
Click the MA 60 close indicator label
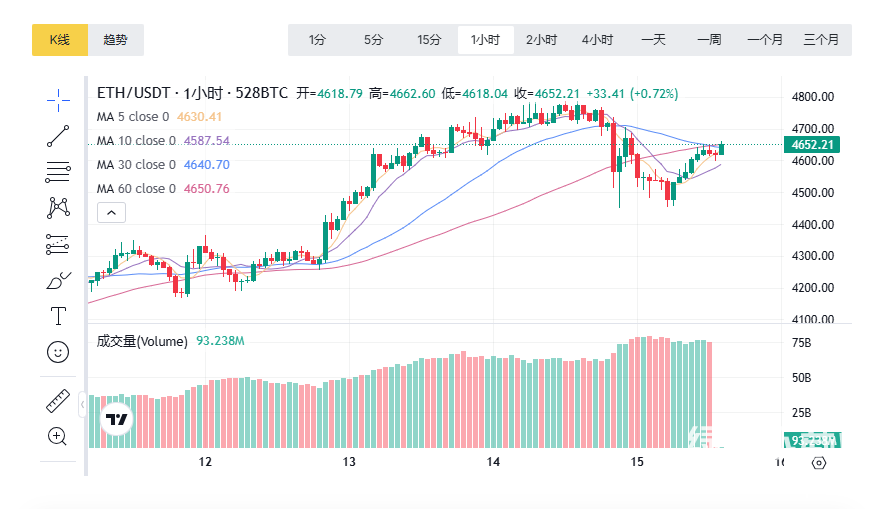(136, 189)
